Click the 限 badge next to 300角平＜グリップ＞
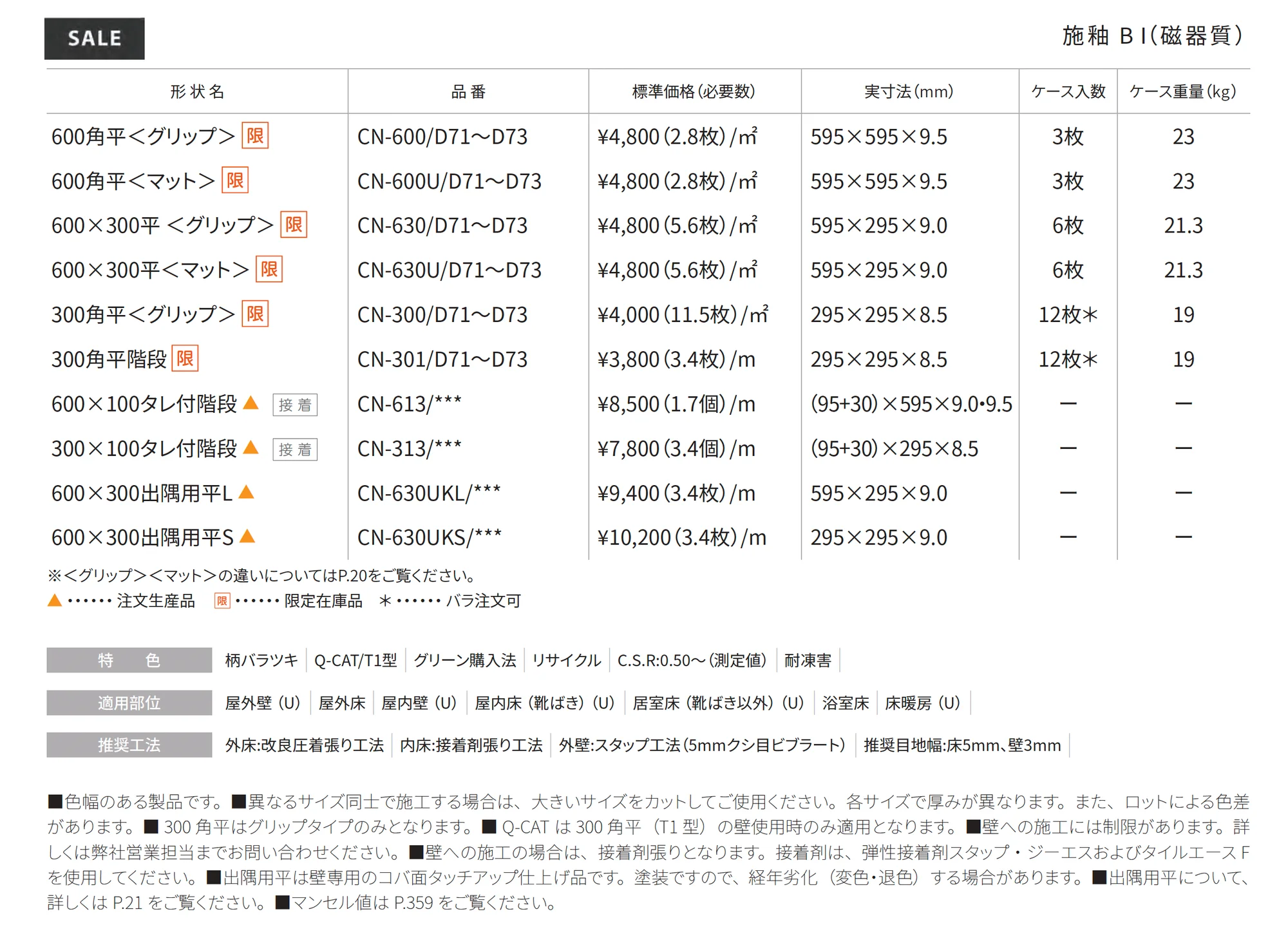 (255, 314)
